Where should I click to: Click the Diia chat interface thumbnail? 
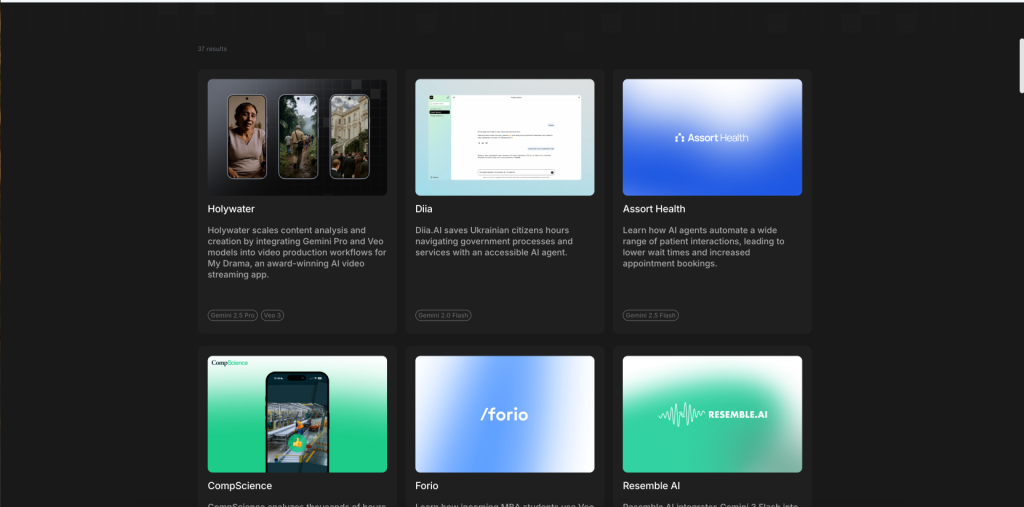(504, 137)
